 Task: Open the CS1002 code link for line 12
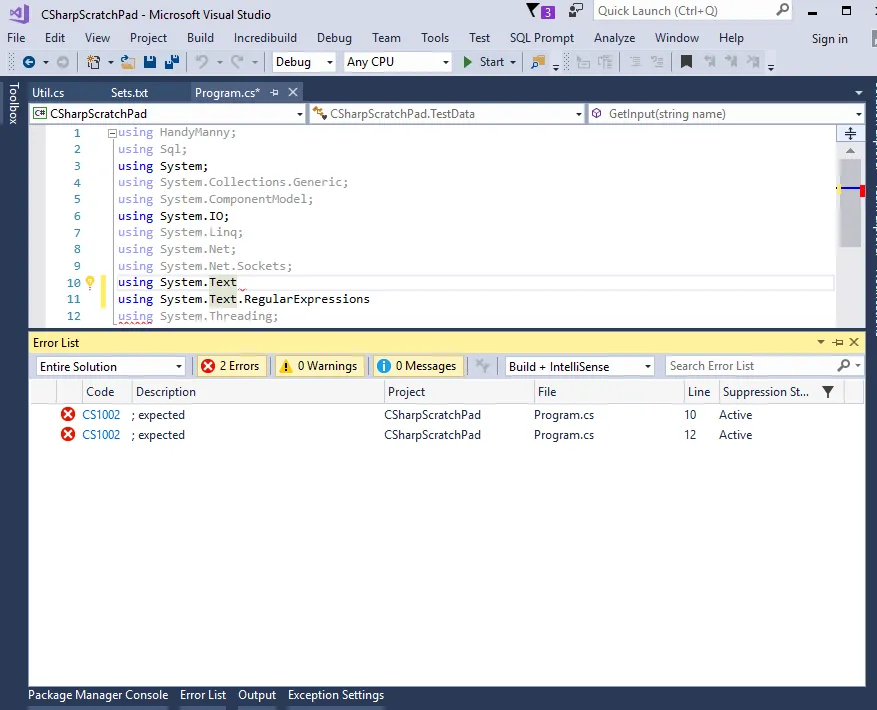[101, 435]
